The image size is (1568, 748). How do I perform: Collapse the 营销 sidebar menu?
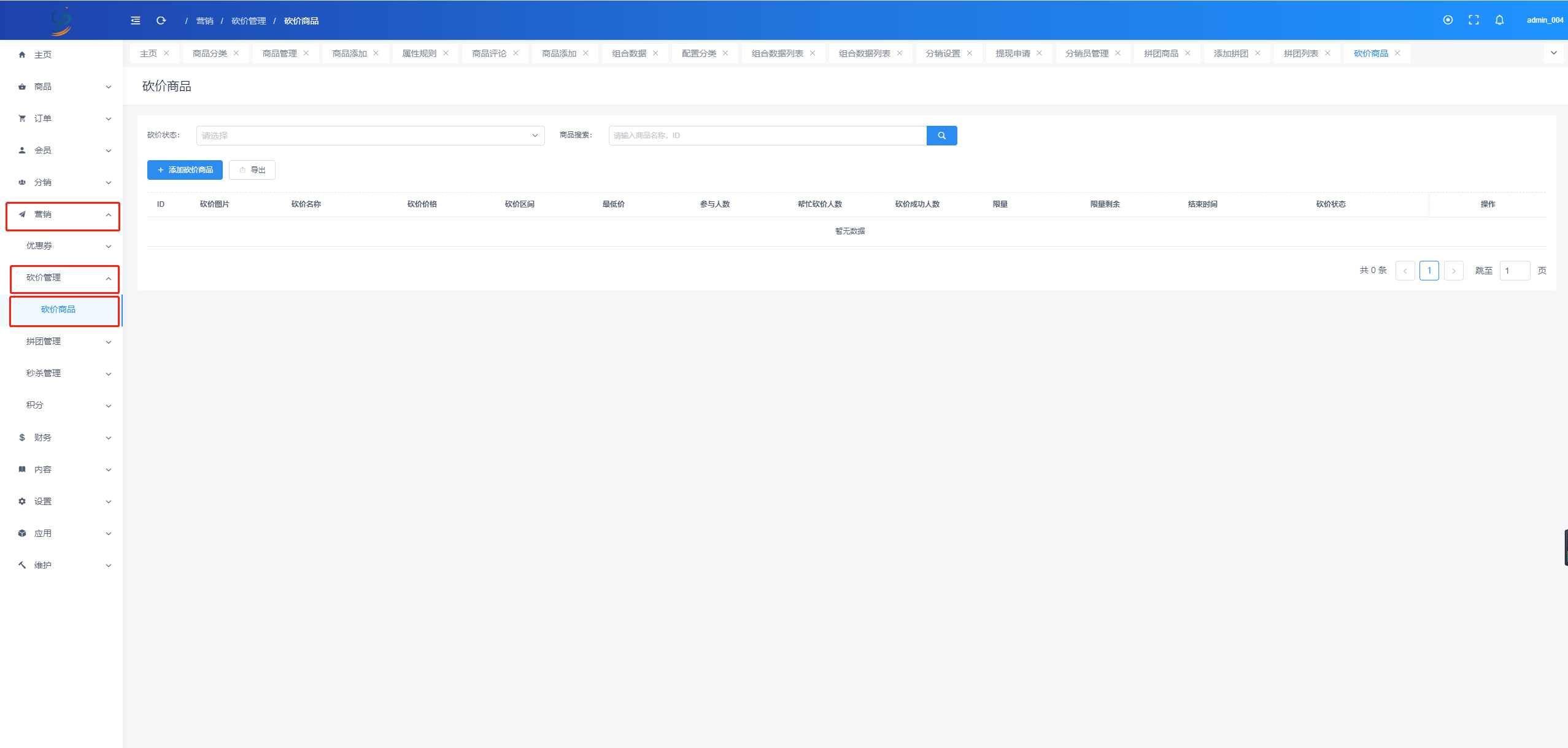61,214
